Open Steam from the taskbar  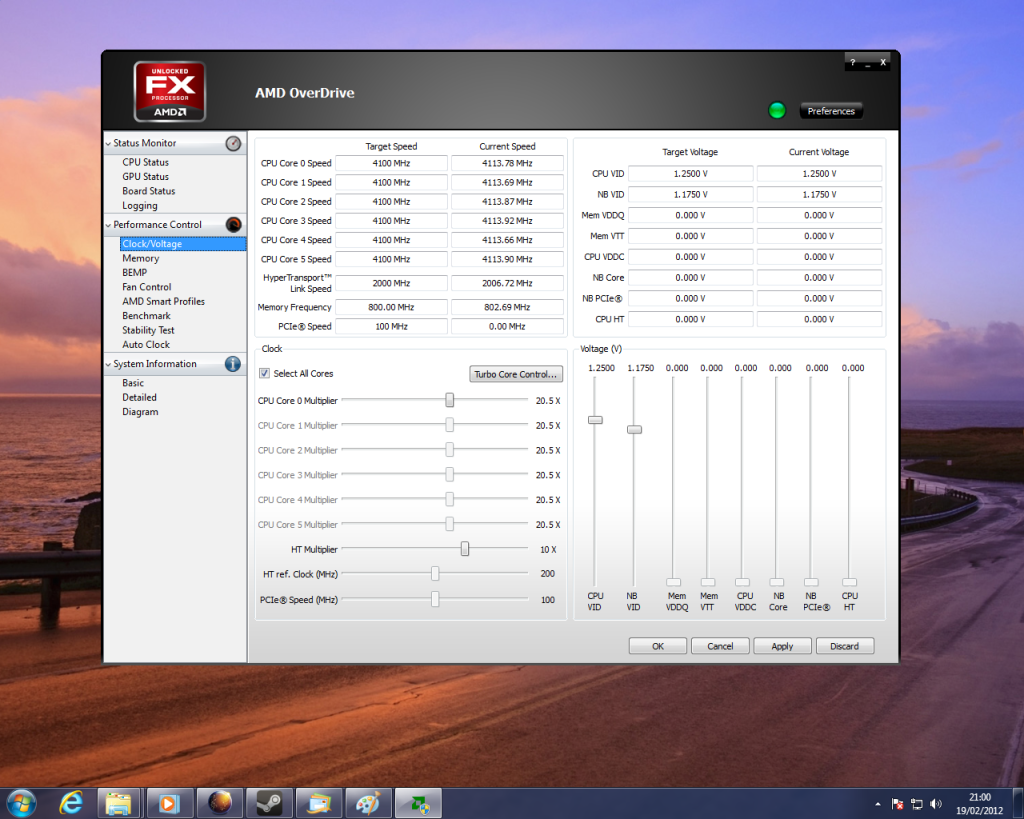pyautogui.click(x=268, y=803)
